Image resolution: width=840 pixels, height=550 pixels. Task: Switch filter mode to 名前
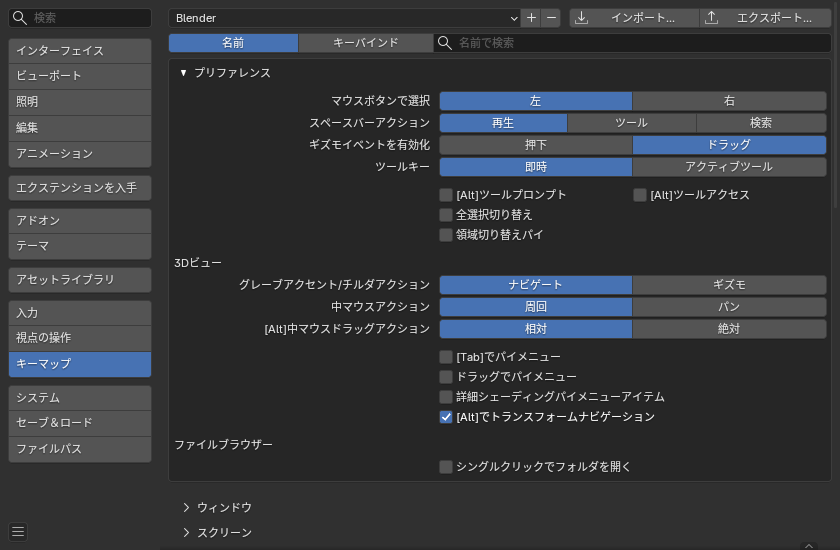[233, 43]
